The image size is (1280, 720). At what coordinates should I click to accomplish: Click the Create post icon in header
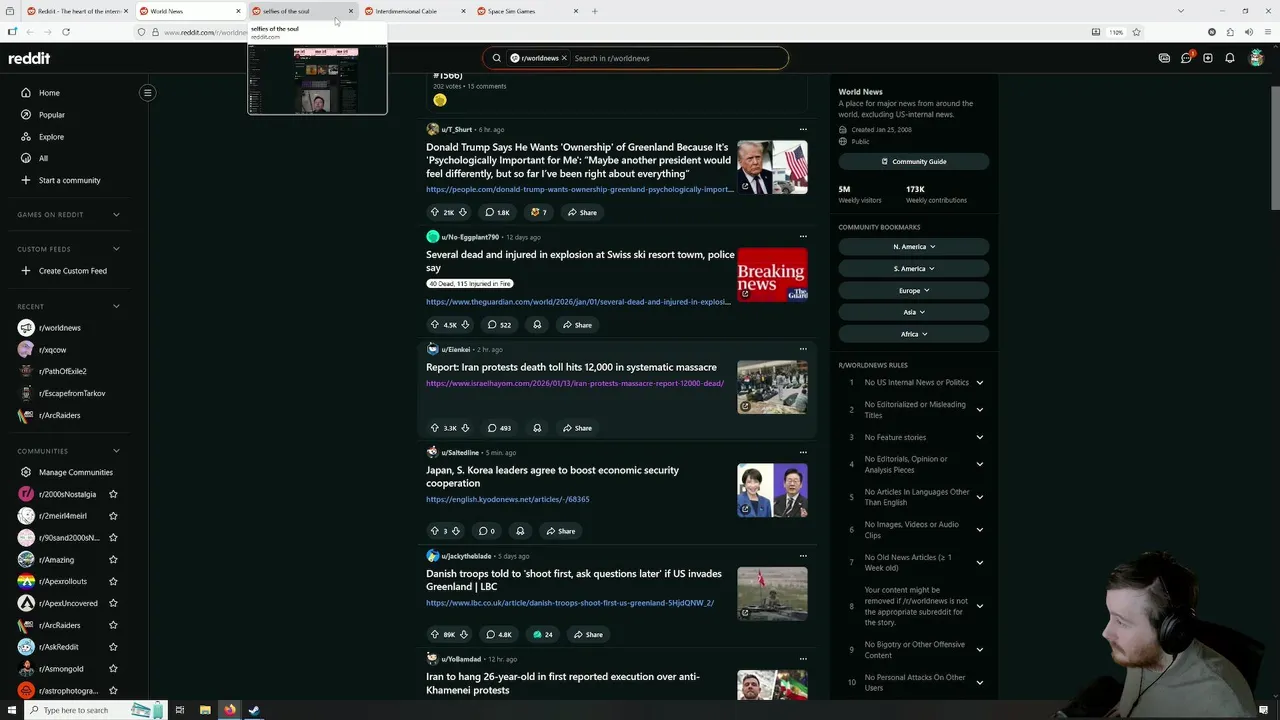(1208, 58)
